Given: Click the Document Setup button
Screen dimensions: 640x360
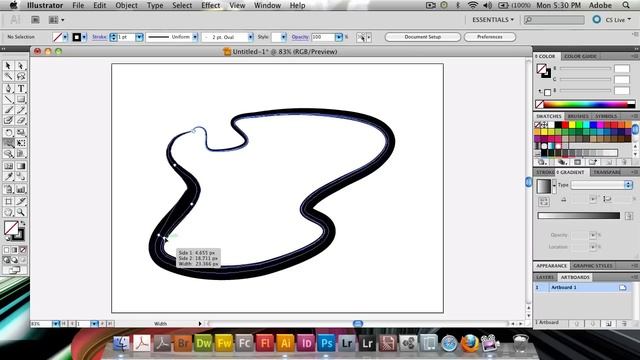Looking at the screenshot, I should pyautogui.click(x=422, y=37).
